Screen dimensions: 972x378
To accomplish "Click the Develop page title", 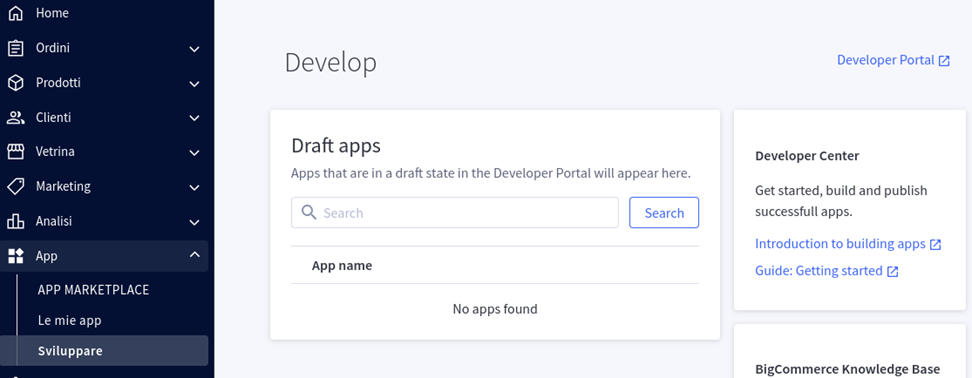I will point(330,63).
